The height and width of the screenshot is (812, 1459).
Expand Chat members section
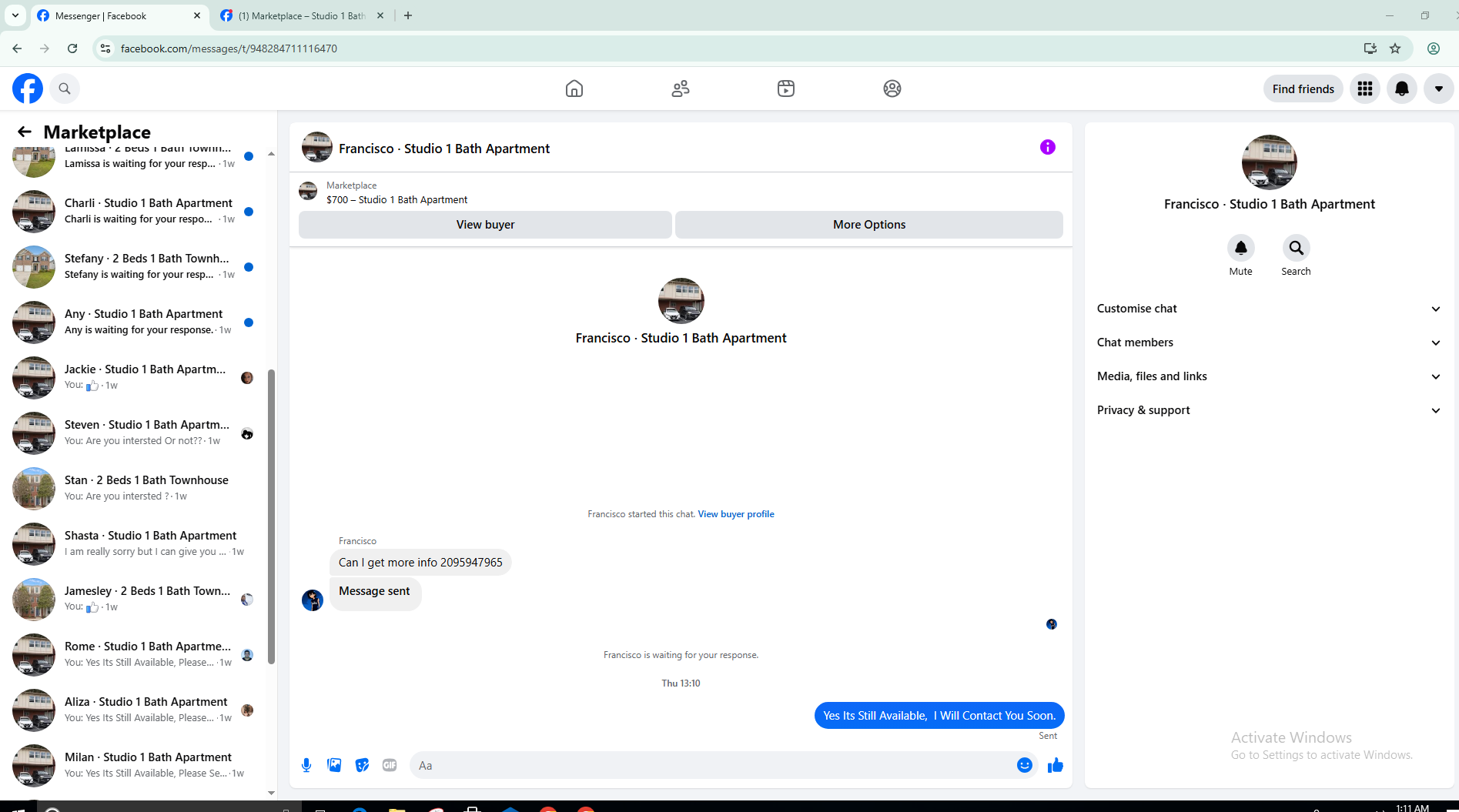[1270, 343]
